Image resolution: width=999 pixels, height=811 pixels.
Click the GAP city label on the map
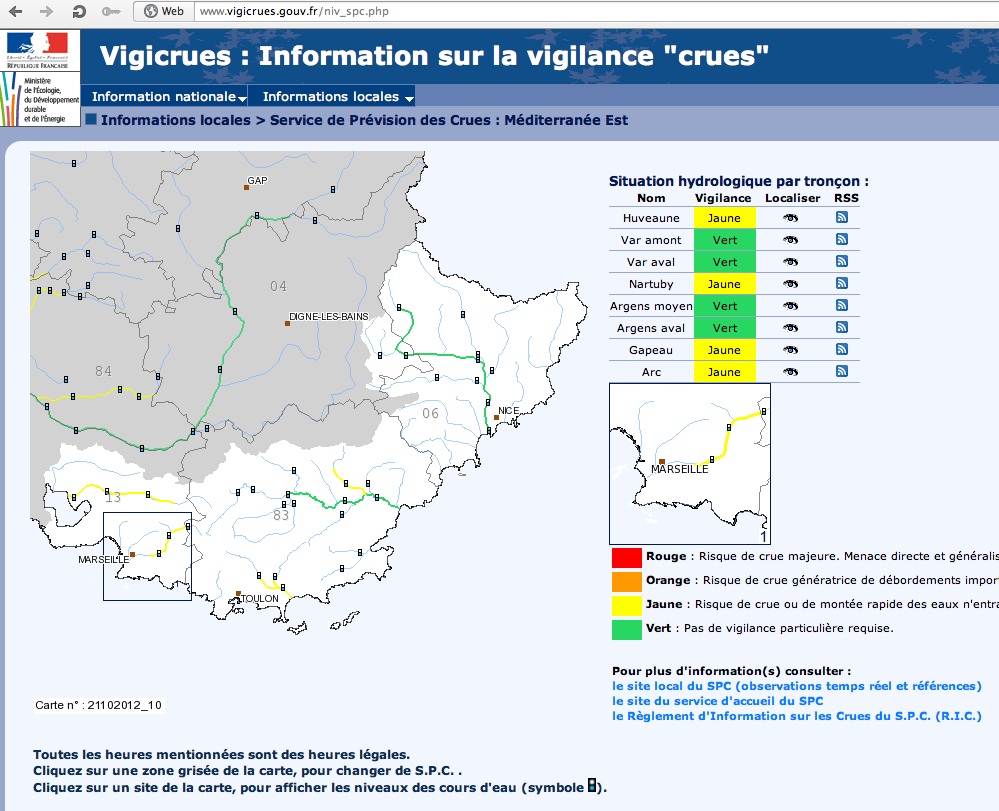pos(257,180)
